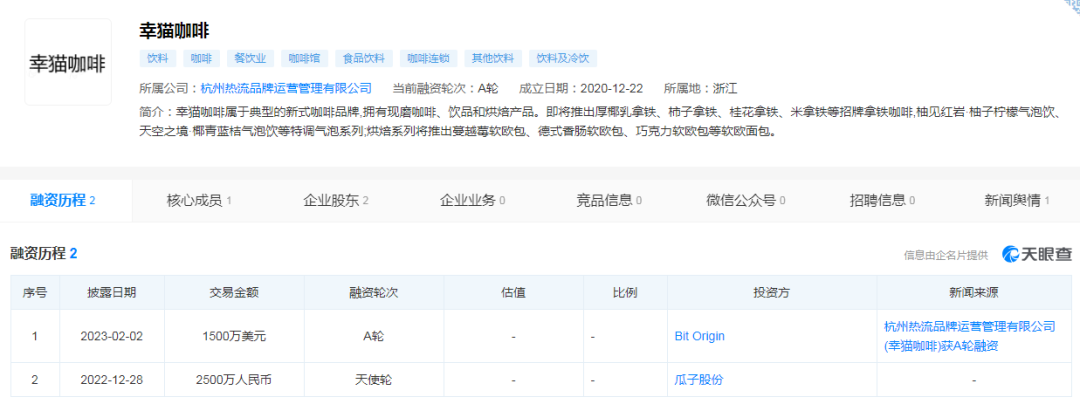Click 信息由企名片提供 attribution text

coord(946,255)
